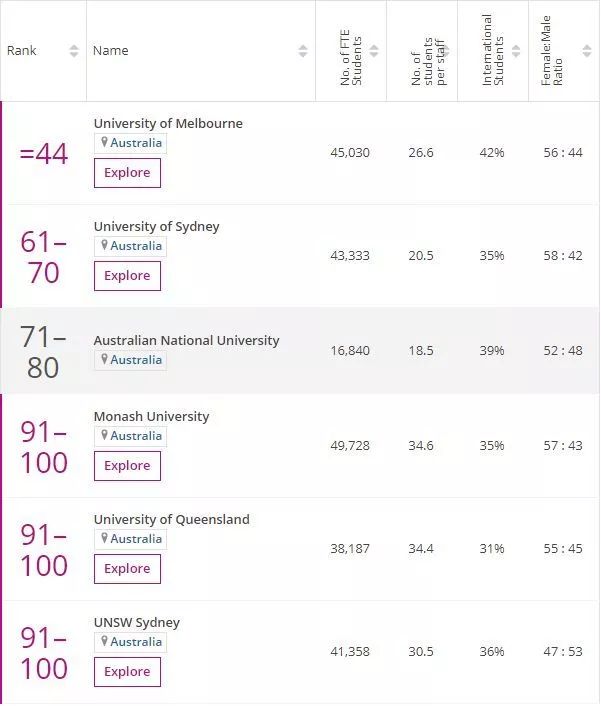This screenshot has height=706, width=601.
Task: Explore Monash University details
Action: (127, 466)
